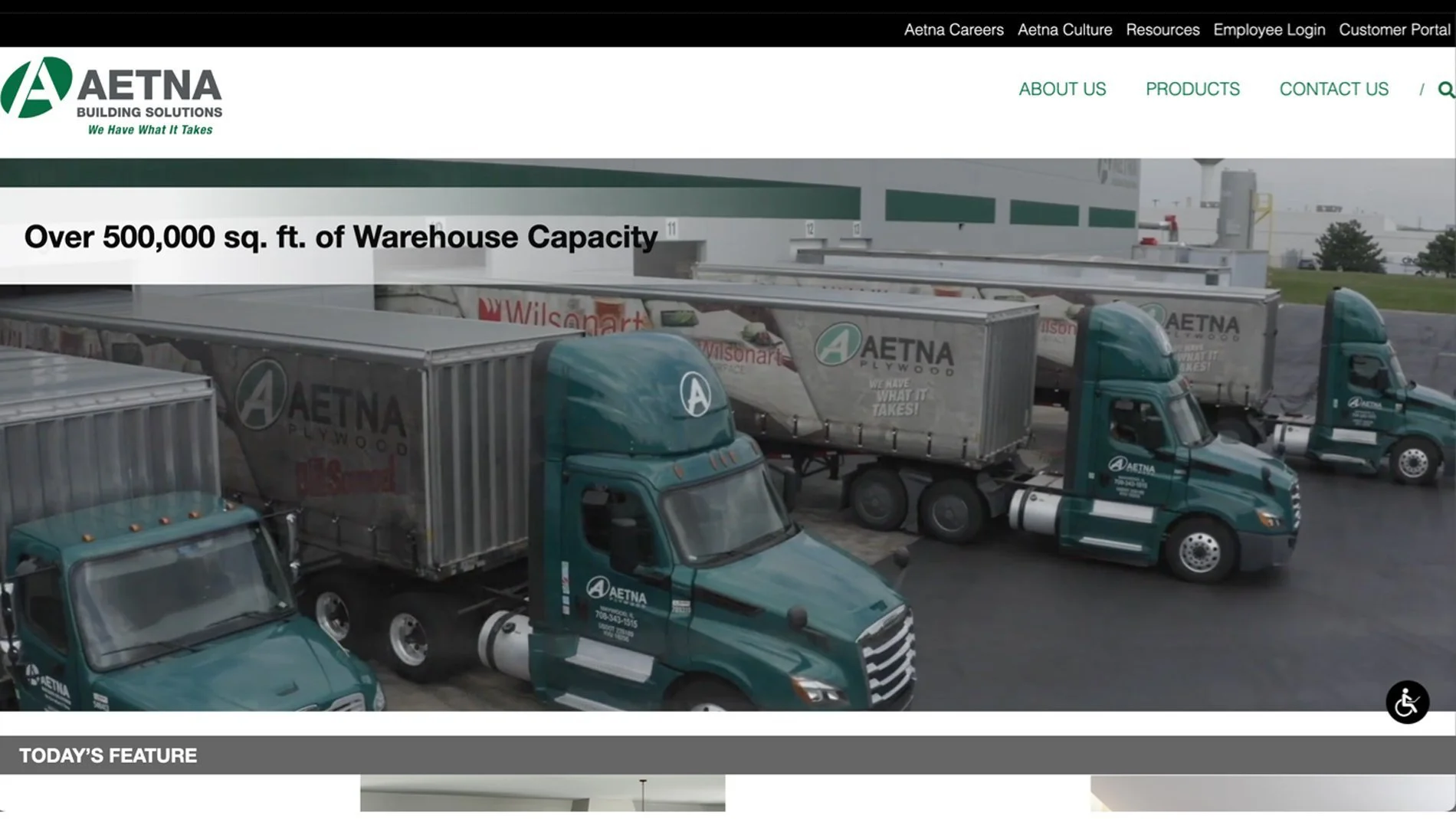The height and width of the screenshot is (819, 1456).
Task: Select the Contact Us menu item
Action: tap(1333, 89)
